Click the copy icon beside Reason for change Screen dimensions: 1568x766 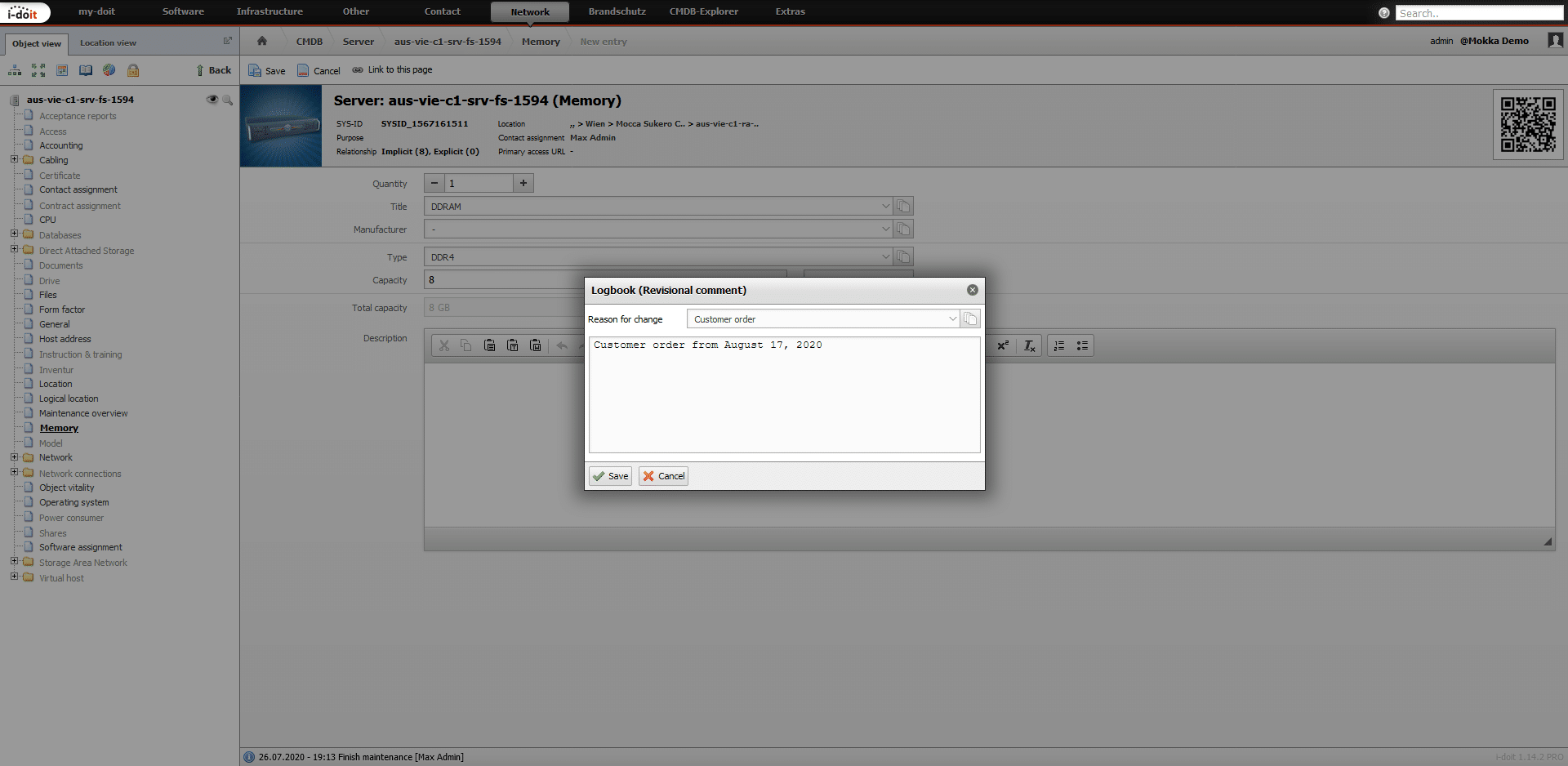pyautogui.click(x=970, y=319)
